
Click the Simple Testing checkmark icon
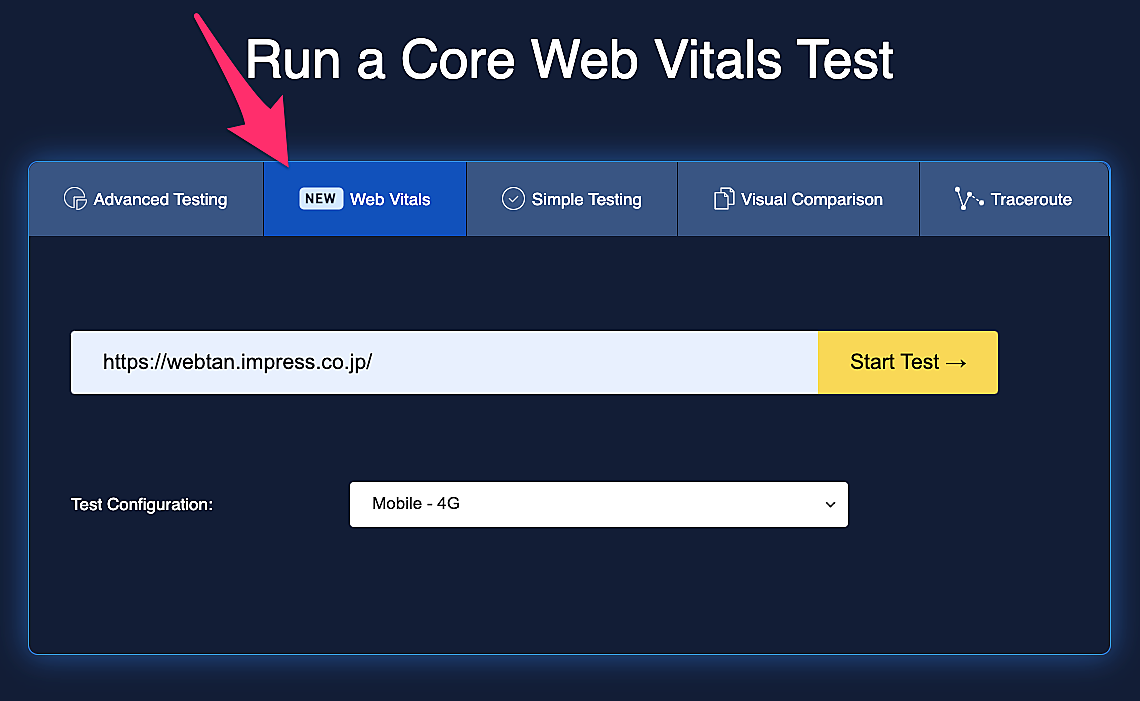[513, 199]
